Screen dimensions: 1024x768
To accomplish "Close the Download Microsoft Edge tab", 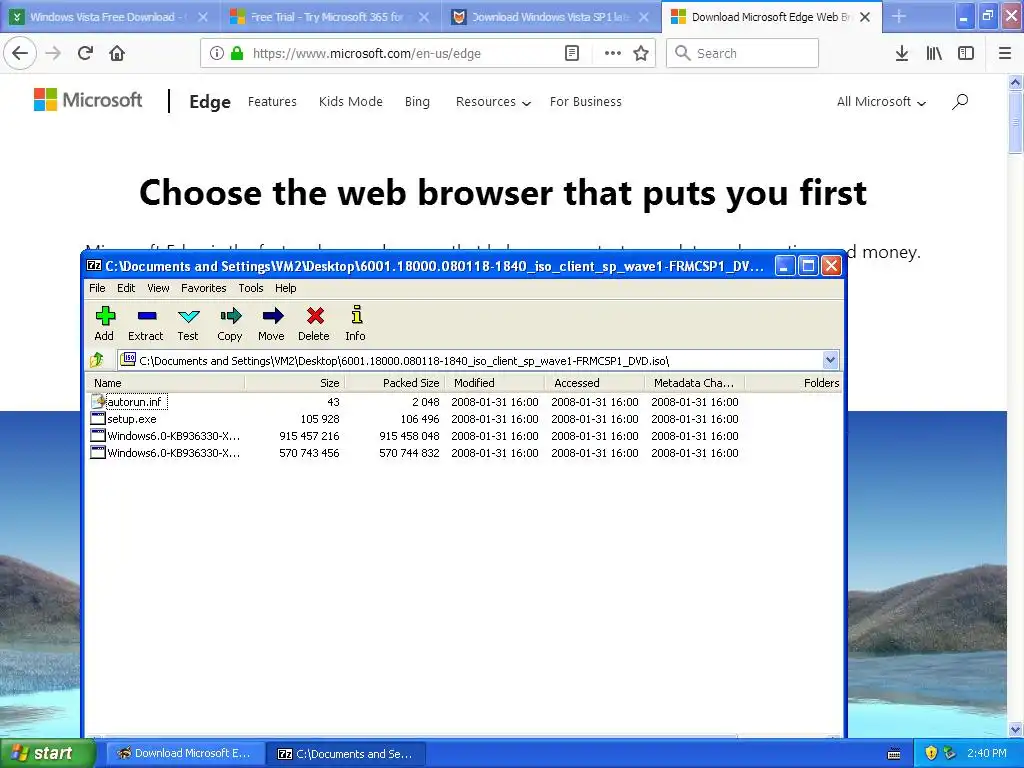I will pos(865,17).
